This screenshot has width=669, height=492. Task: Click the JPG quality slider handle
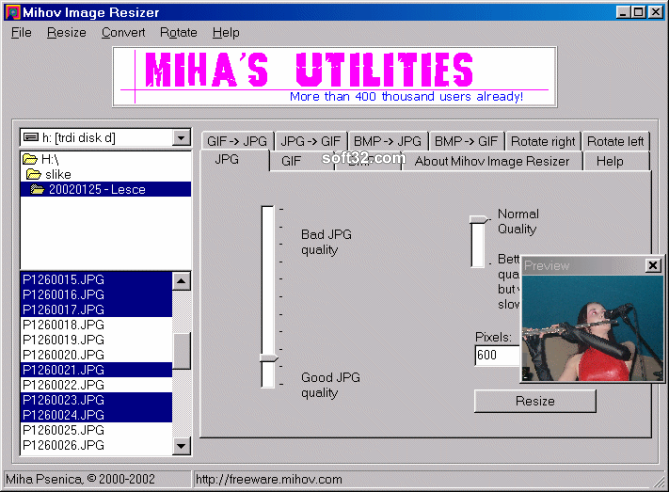(x=269, y=358)
